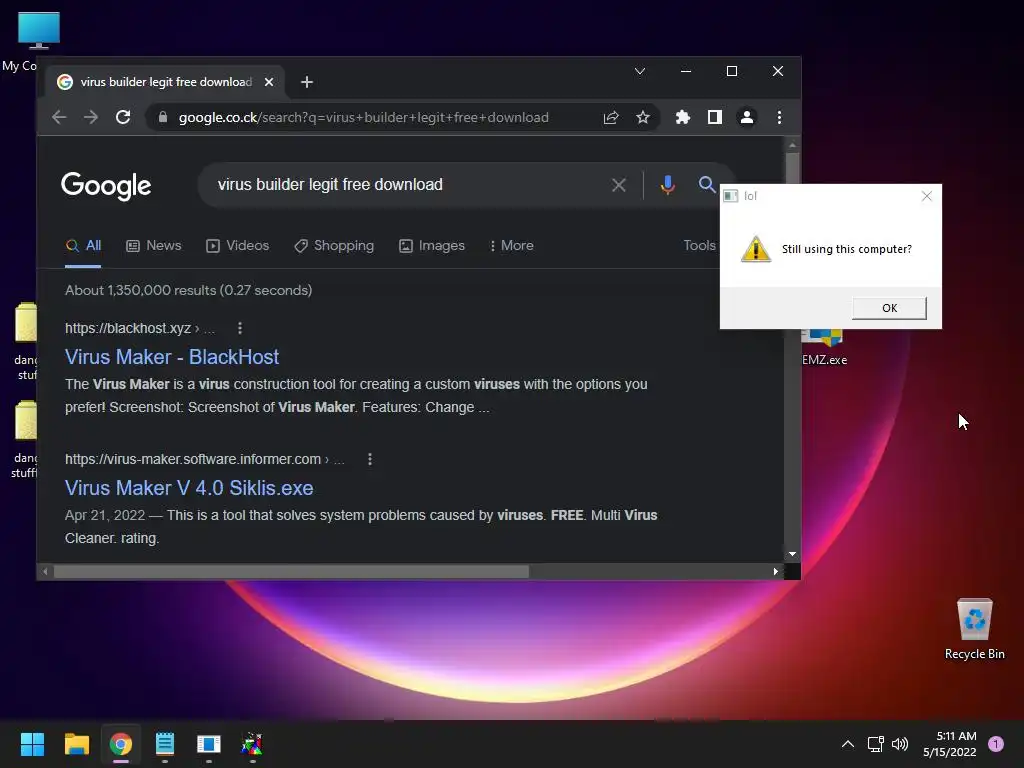The image size is (1024, 768).
Task: Expand Chrome's tab search chevron
Action: coord(640,71)
